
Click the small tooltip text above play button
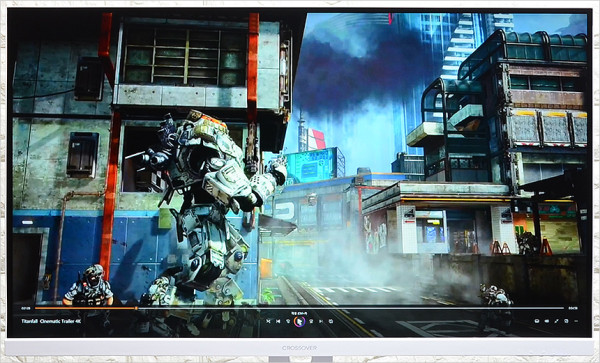[299, 313]
